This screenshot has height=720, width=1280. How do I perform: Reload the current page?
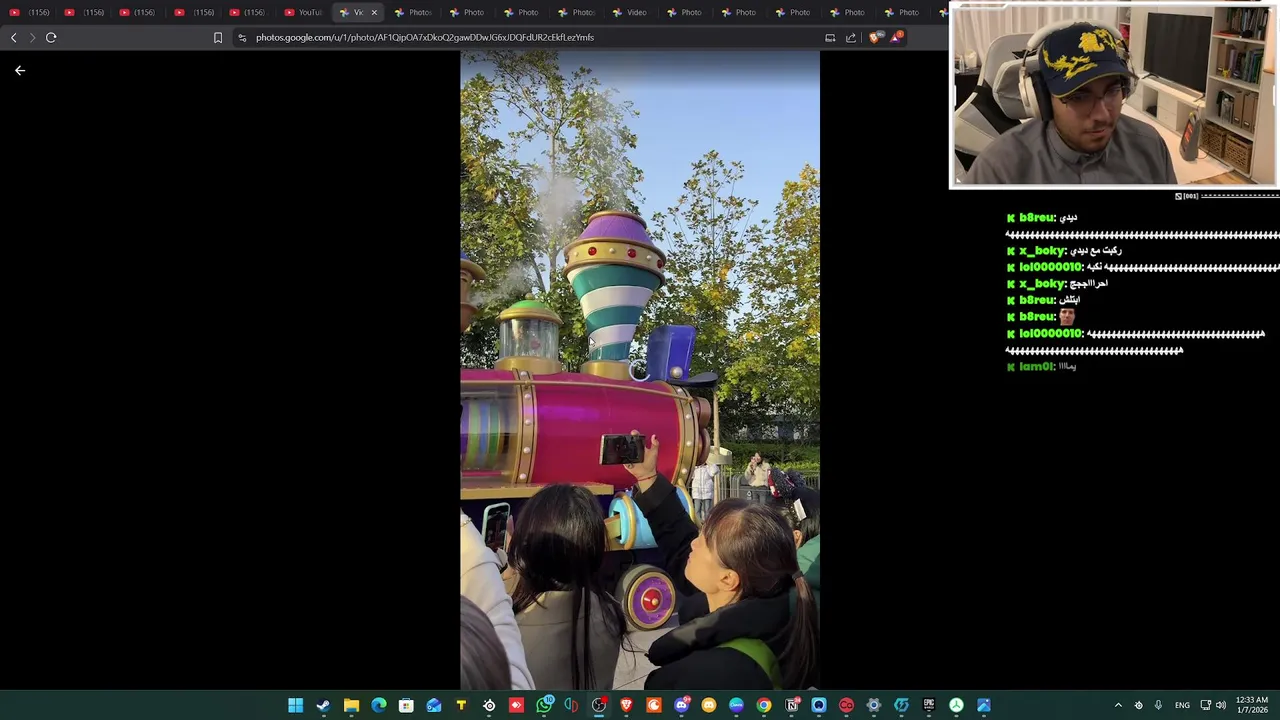51,37
